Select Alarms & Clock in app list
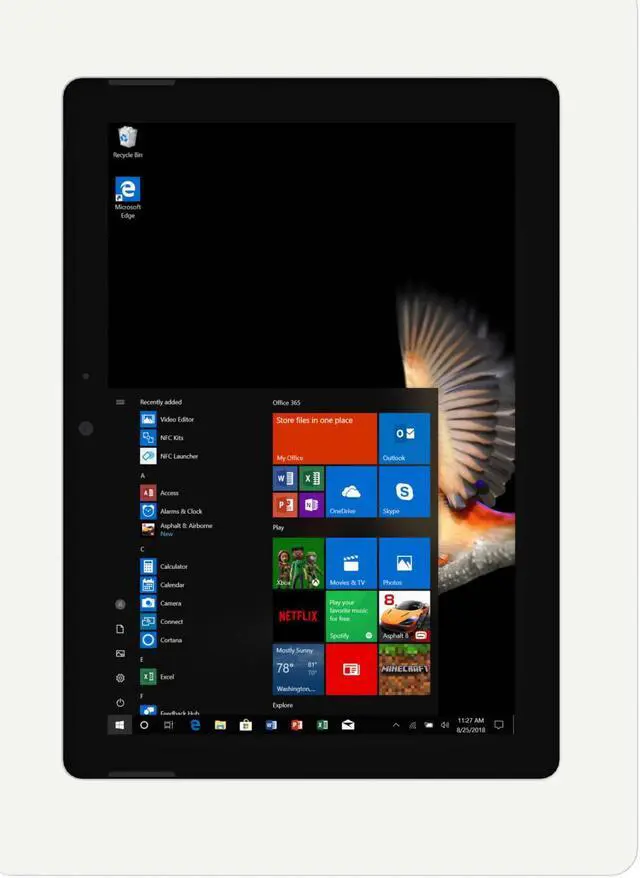 pos(180,511)
